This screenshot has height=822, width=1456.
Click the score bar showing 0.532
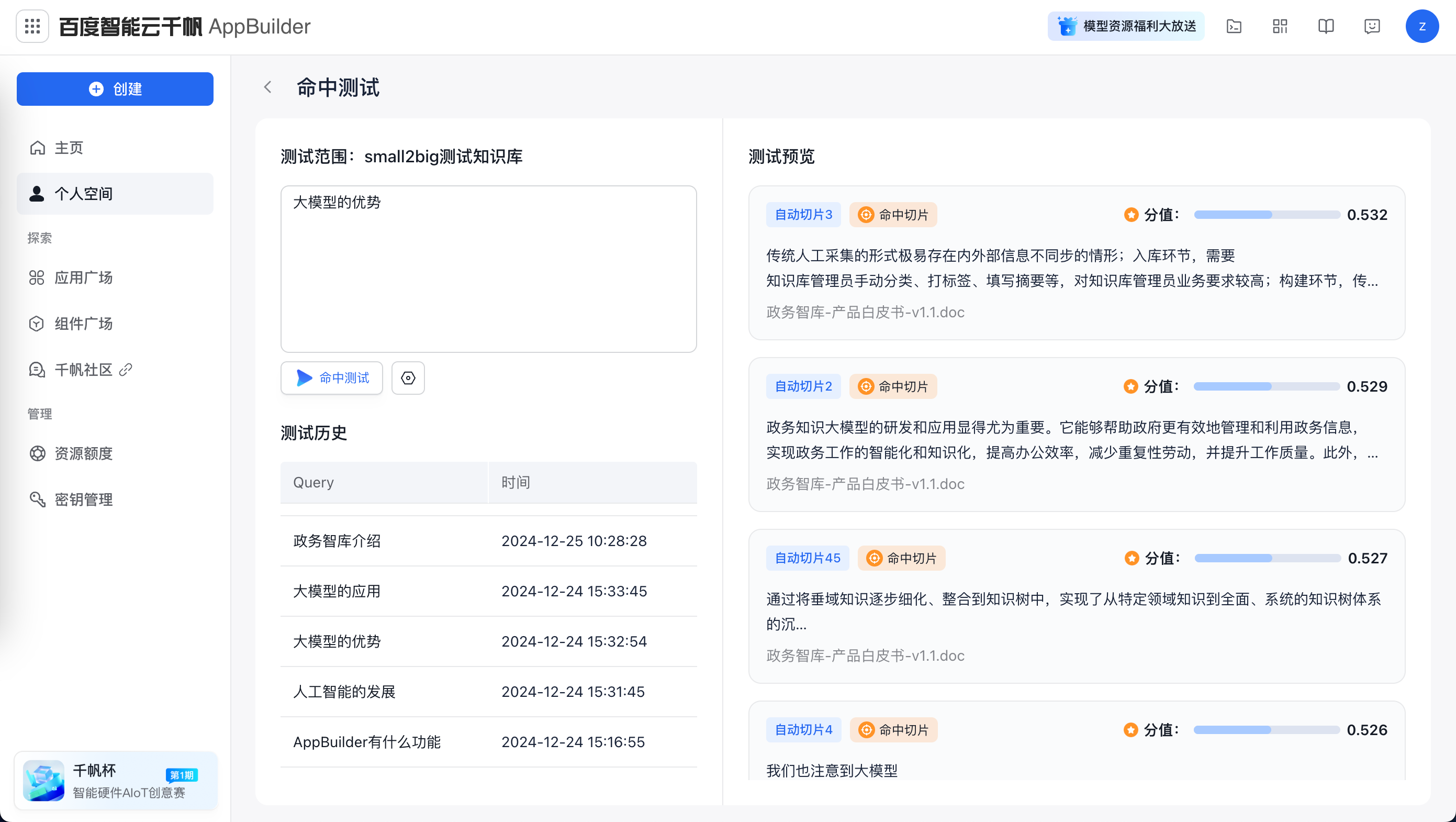[x=1267, y=215]
